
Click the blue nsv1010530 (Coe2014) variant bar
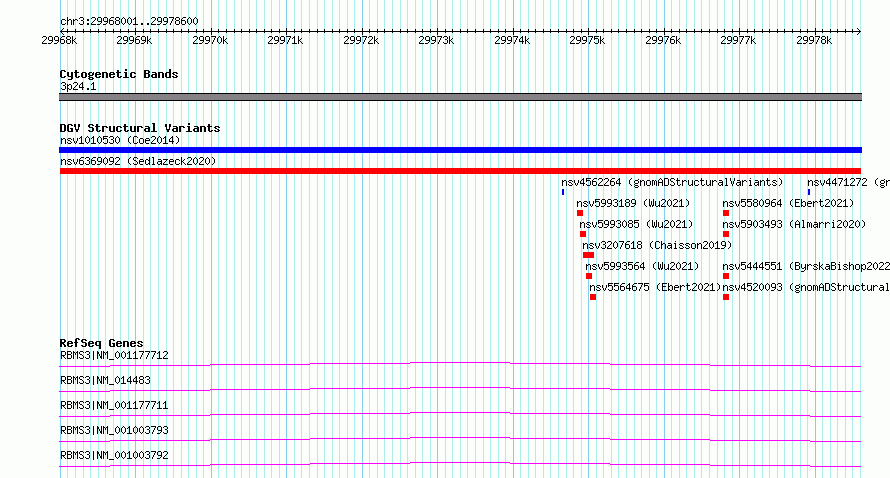coord(460,150)
